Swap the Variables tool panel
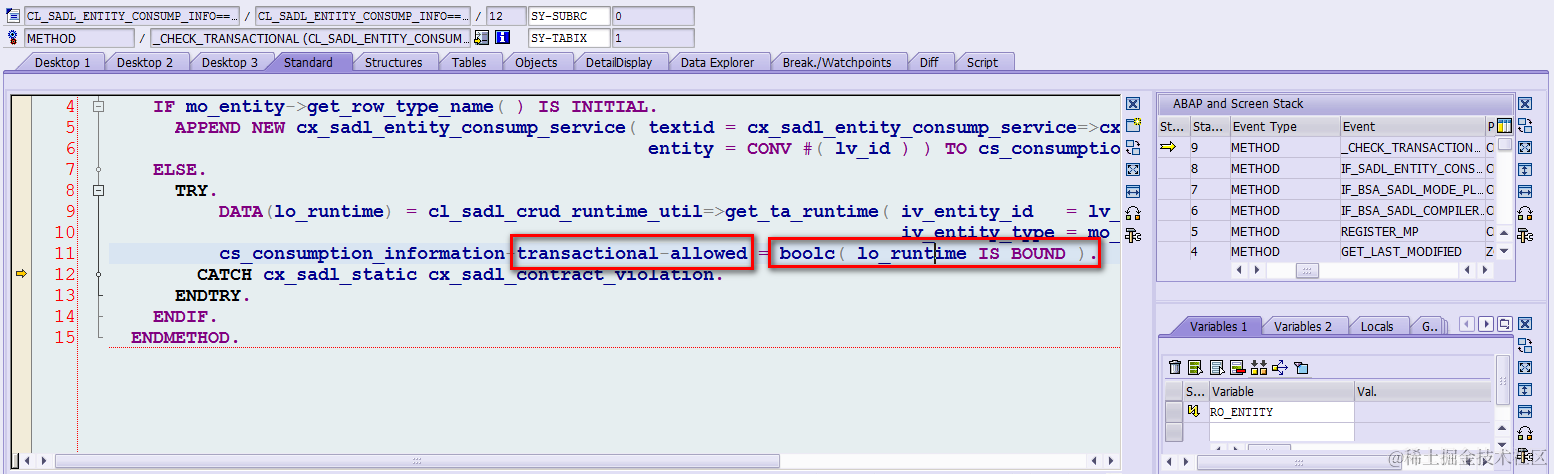This screenshot has height=474, width=1554. 1525,346
